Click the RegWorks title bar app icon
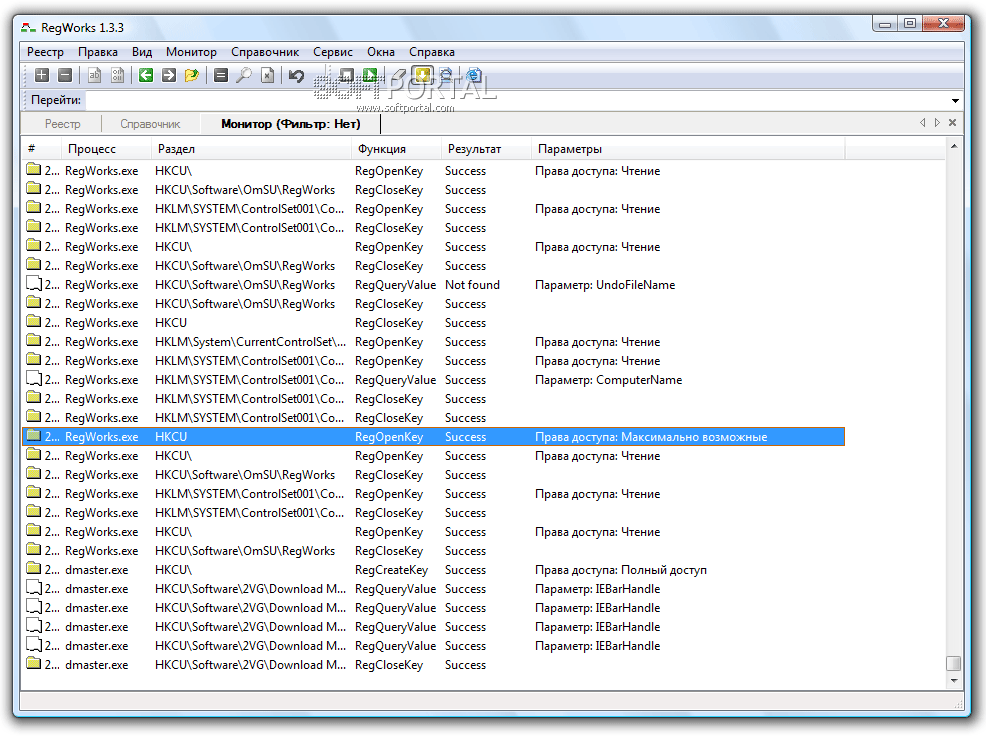This screenshot has height=736, width=986. click(x=28, y=27)
